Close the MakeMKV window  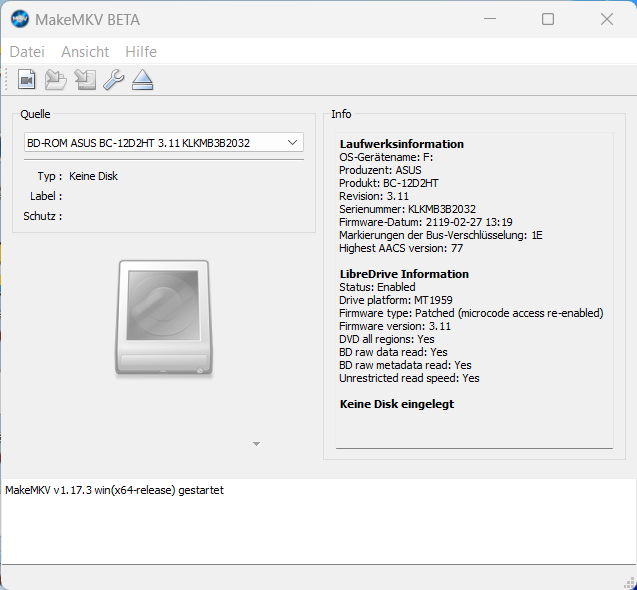(x=607, y=19)
